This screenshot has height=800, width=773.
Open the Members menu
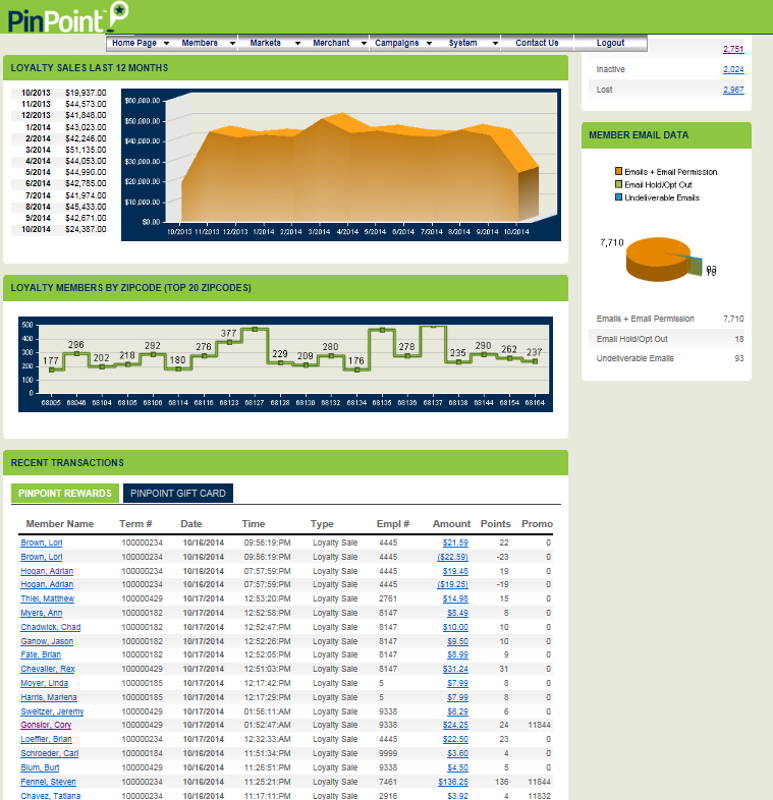[x=200, y=43]
